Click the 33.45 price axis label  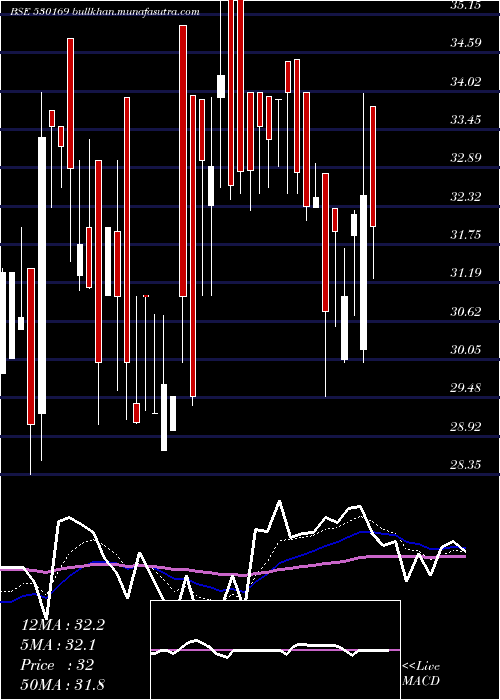coord(465,120)
